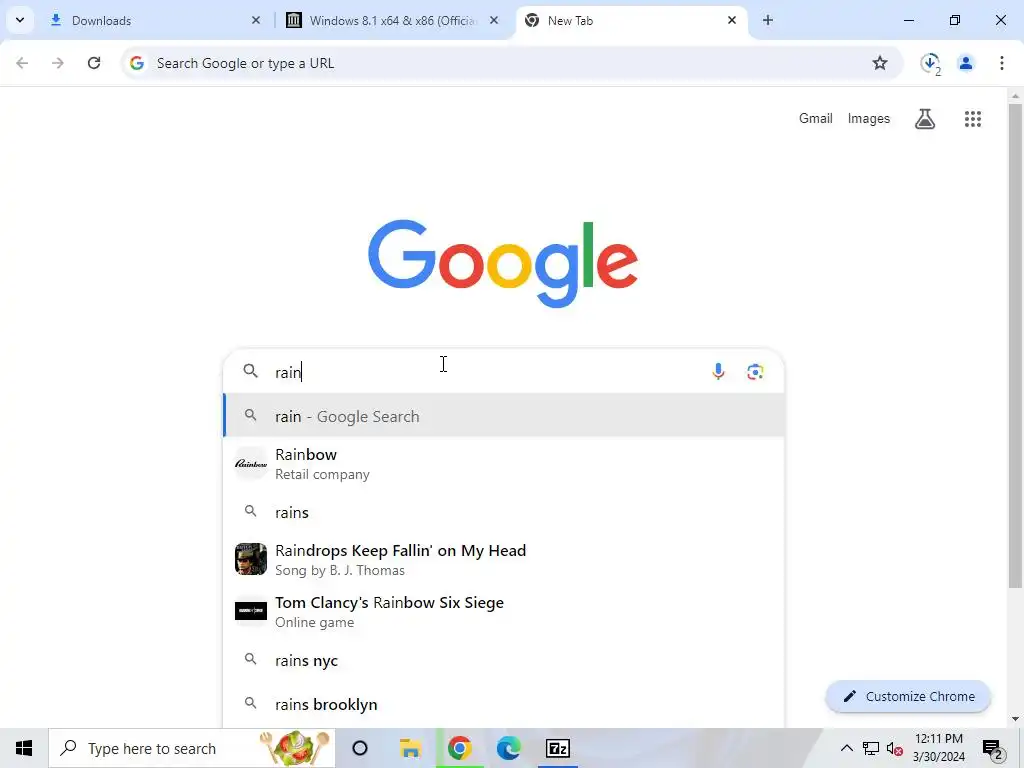Screen dimensions: 1024x768
Task: Open 7-Zip from taskbar
Action: point(558,748)
